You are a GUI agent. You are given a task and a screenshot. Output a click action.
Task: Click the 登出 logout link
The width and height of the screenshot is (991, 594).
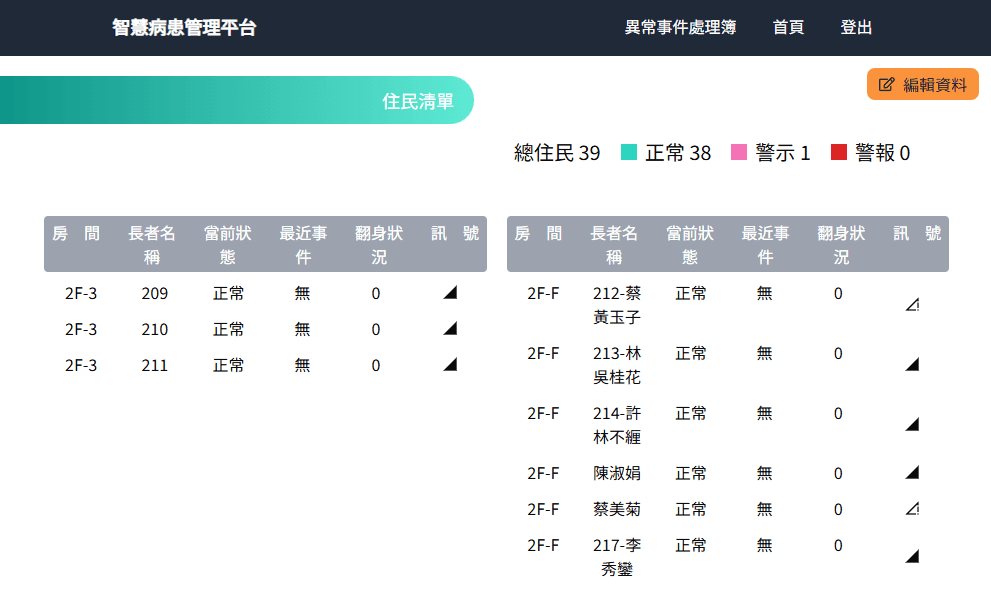858,27
